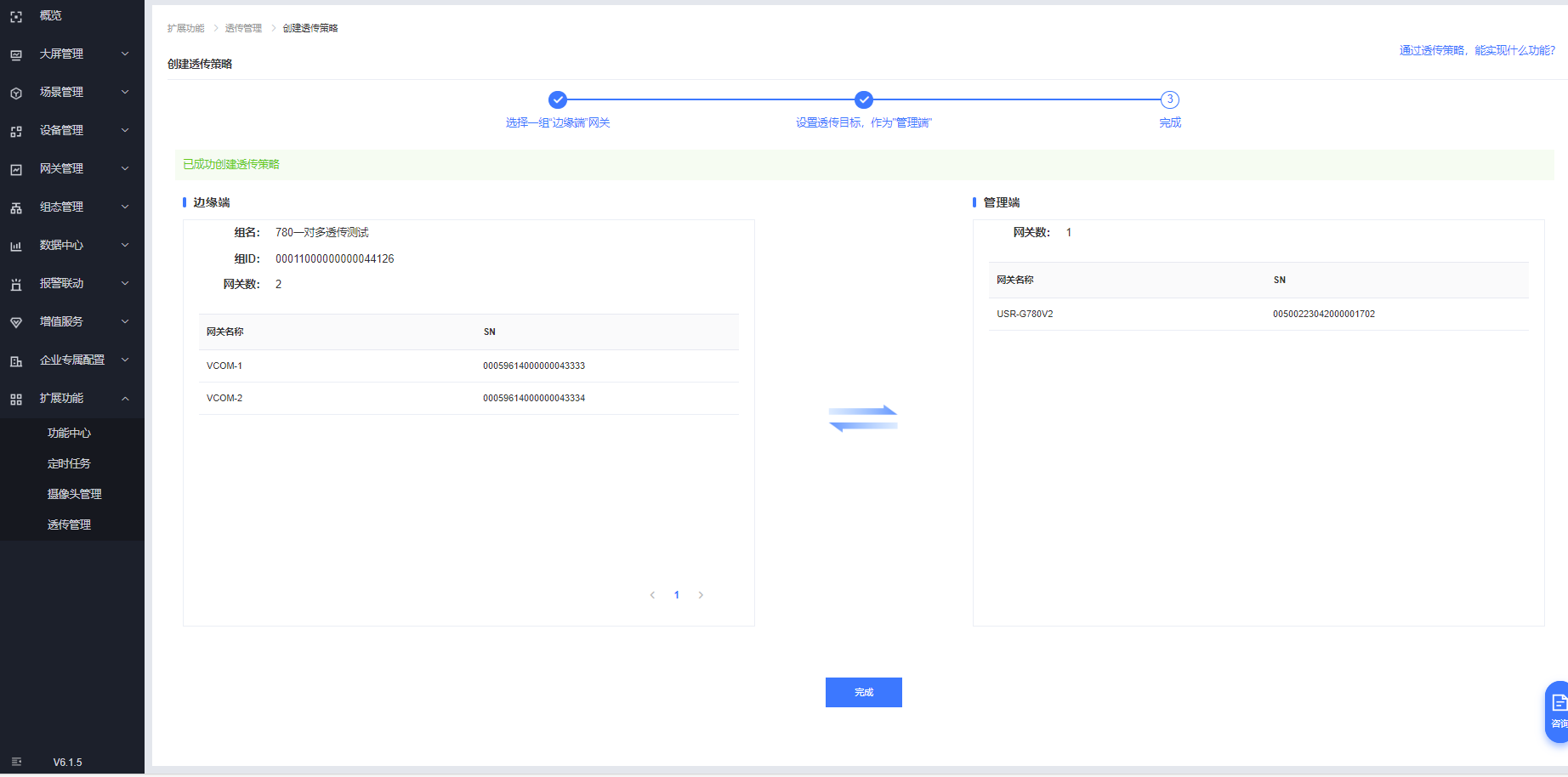The width and height of the screenshot is (1568, 777).
Task: Expand the 网关管理 menu chevron
Action: coord(125,168)
